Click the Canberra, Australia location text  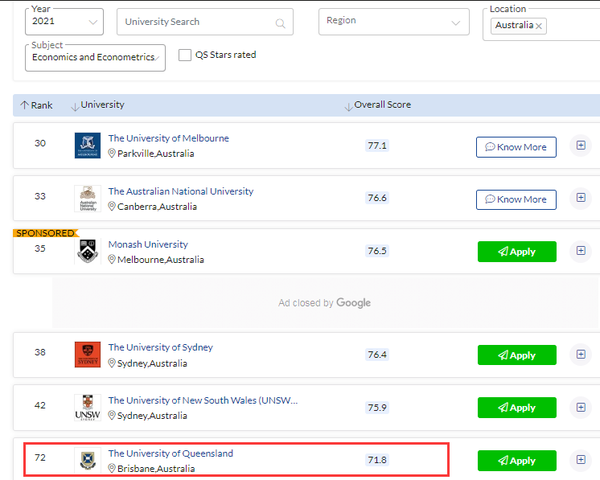pos(157,207)
